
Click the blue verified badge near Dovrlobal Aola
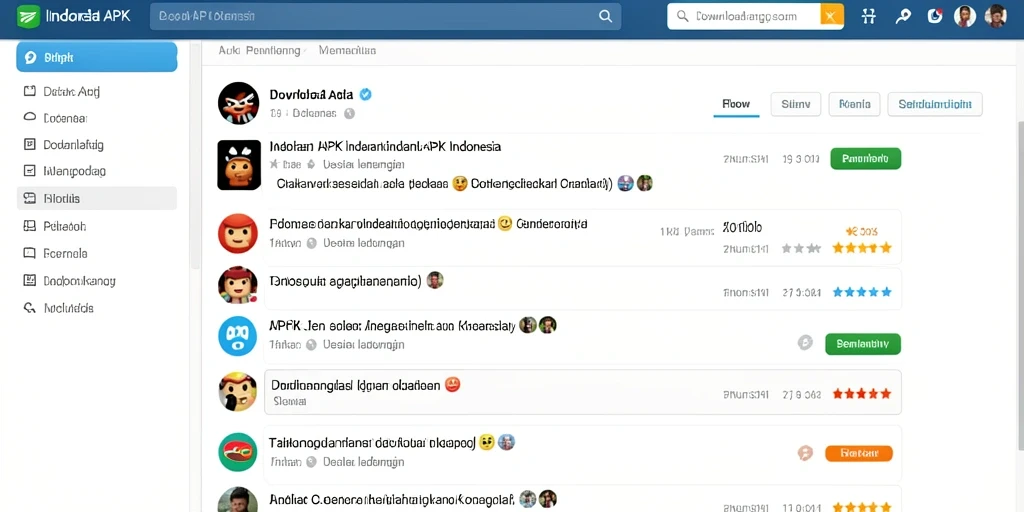pyautogui.click(x=366, y=94)
